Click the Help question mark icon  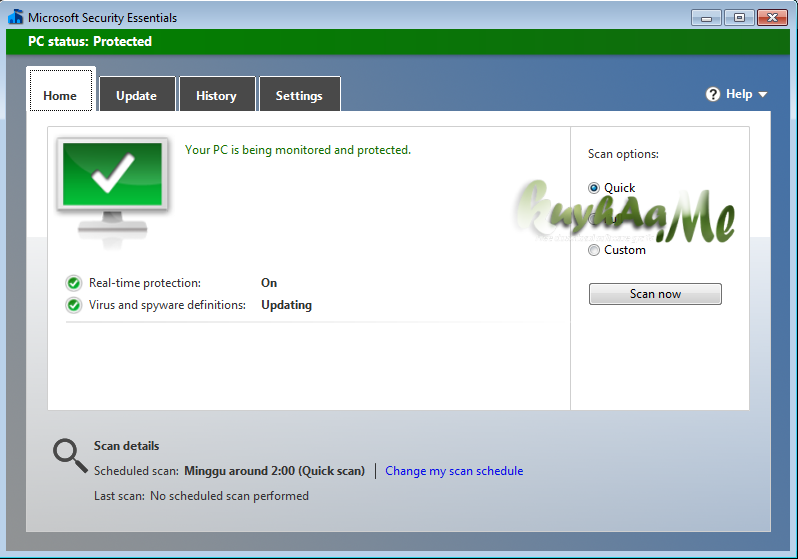(x=713, y=94)
